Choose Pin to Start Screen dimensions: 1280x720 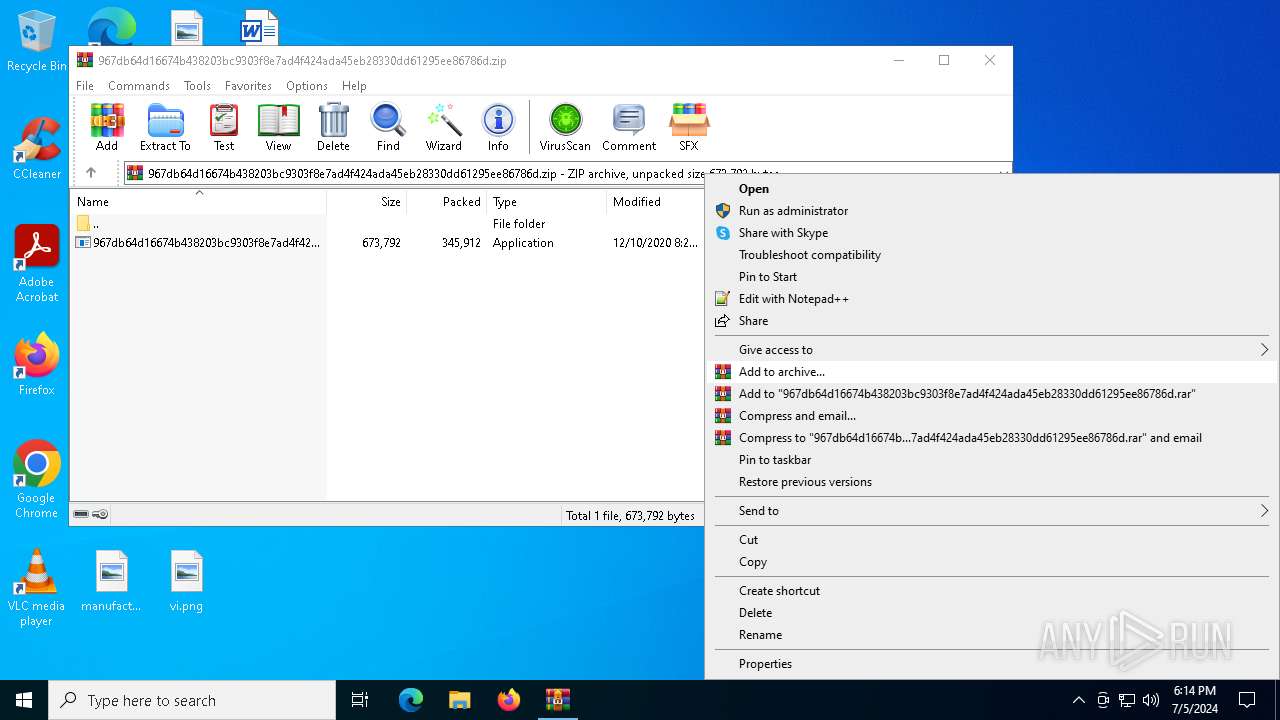point(992,276)
